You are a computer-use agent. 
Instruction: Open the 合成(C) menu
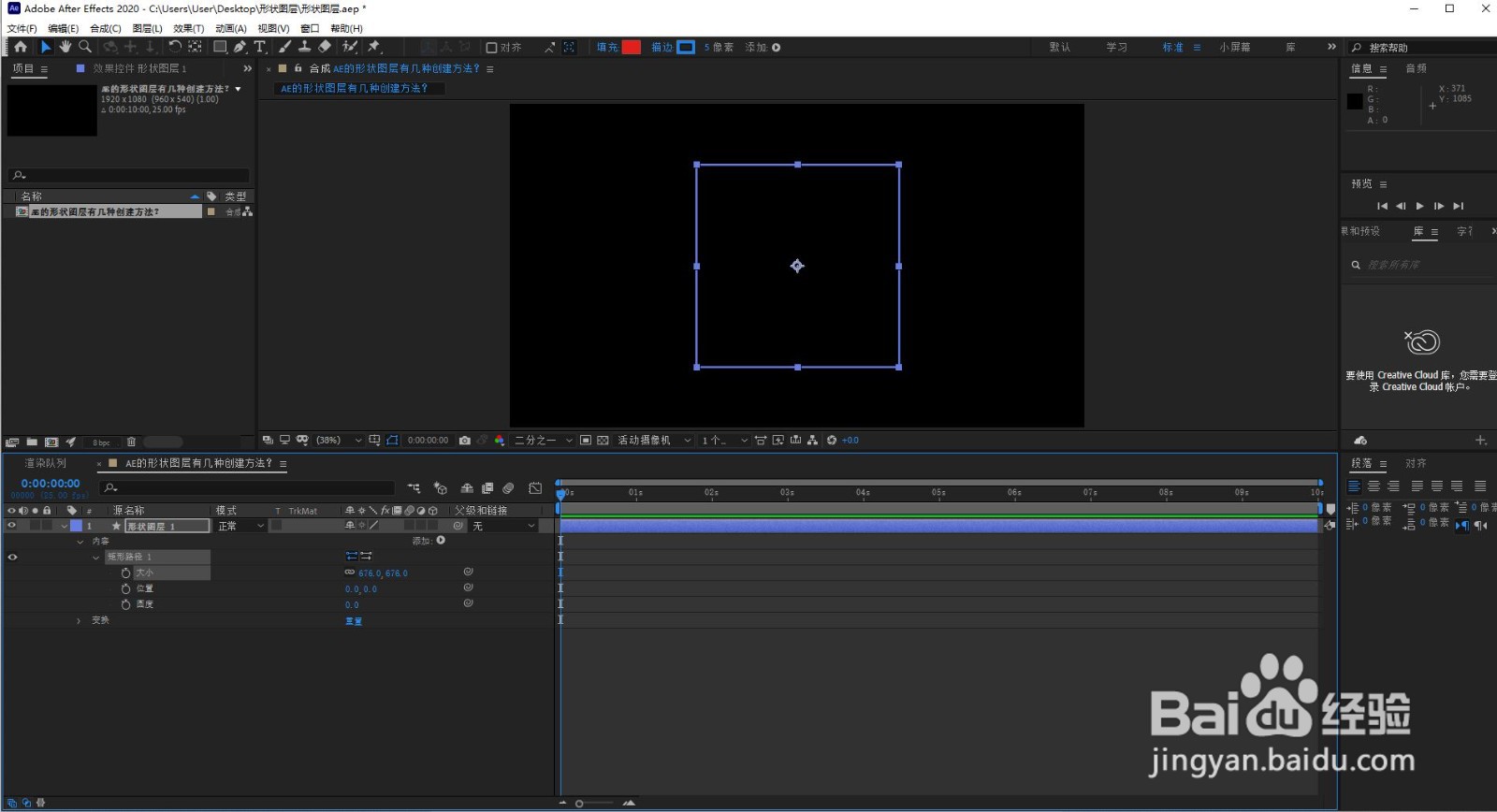[x=106, y=28]
